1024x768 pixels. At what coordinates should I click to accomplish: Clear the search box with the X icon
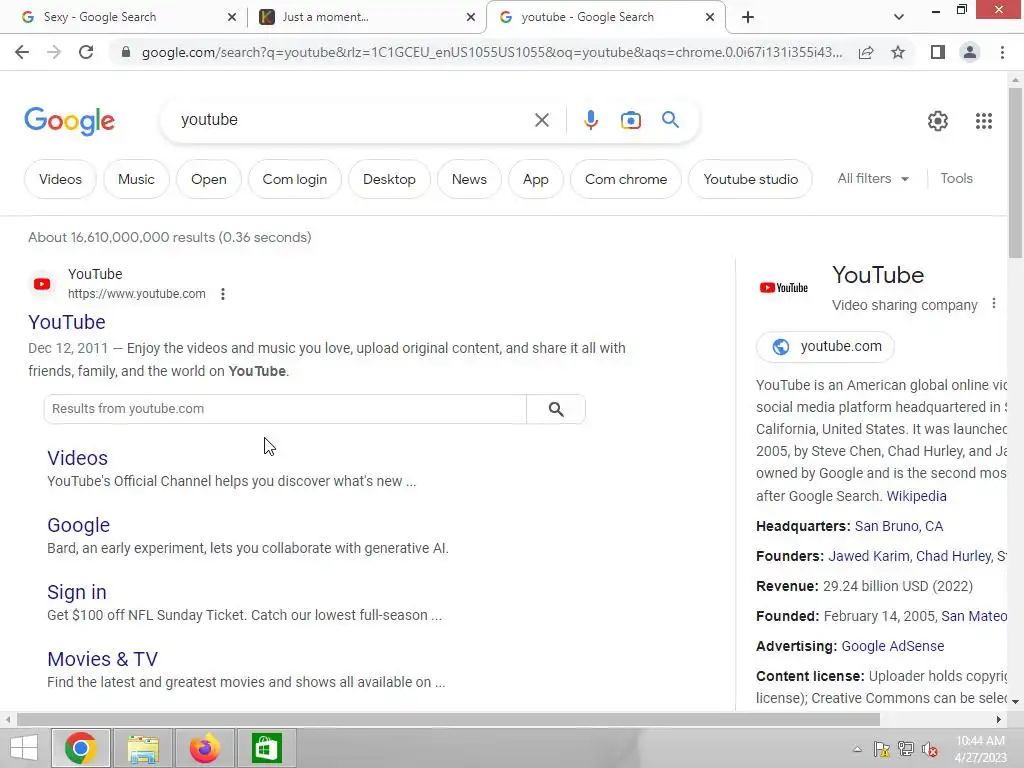point(541,120)
